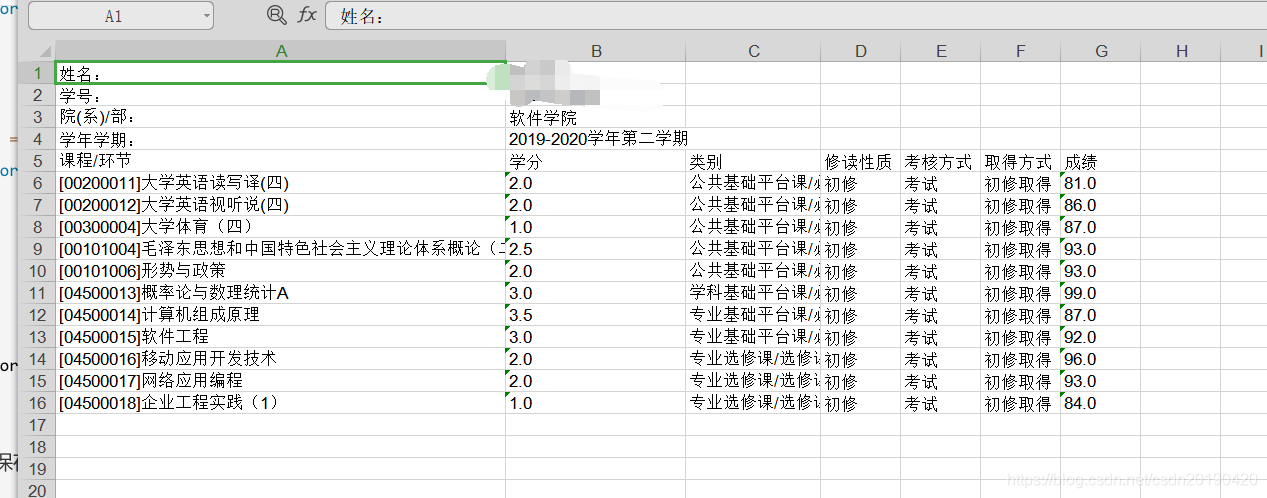
Task: Click 初修 cell in 形势与政策 row
Action: point(861,271)
